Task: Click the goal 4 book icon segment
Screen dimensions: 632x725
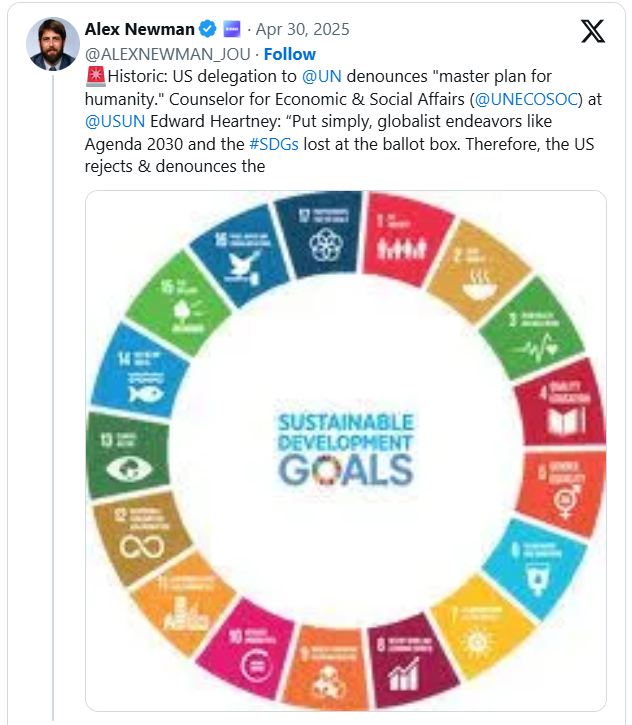Action: 561,403
